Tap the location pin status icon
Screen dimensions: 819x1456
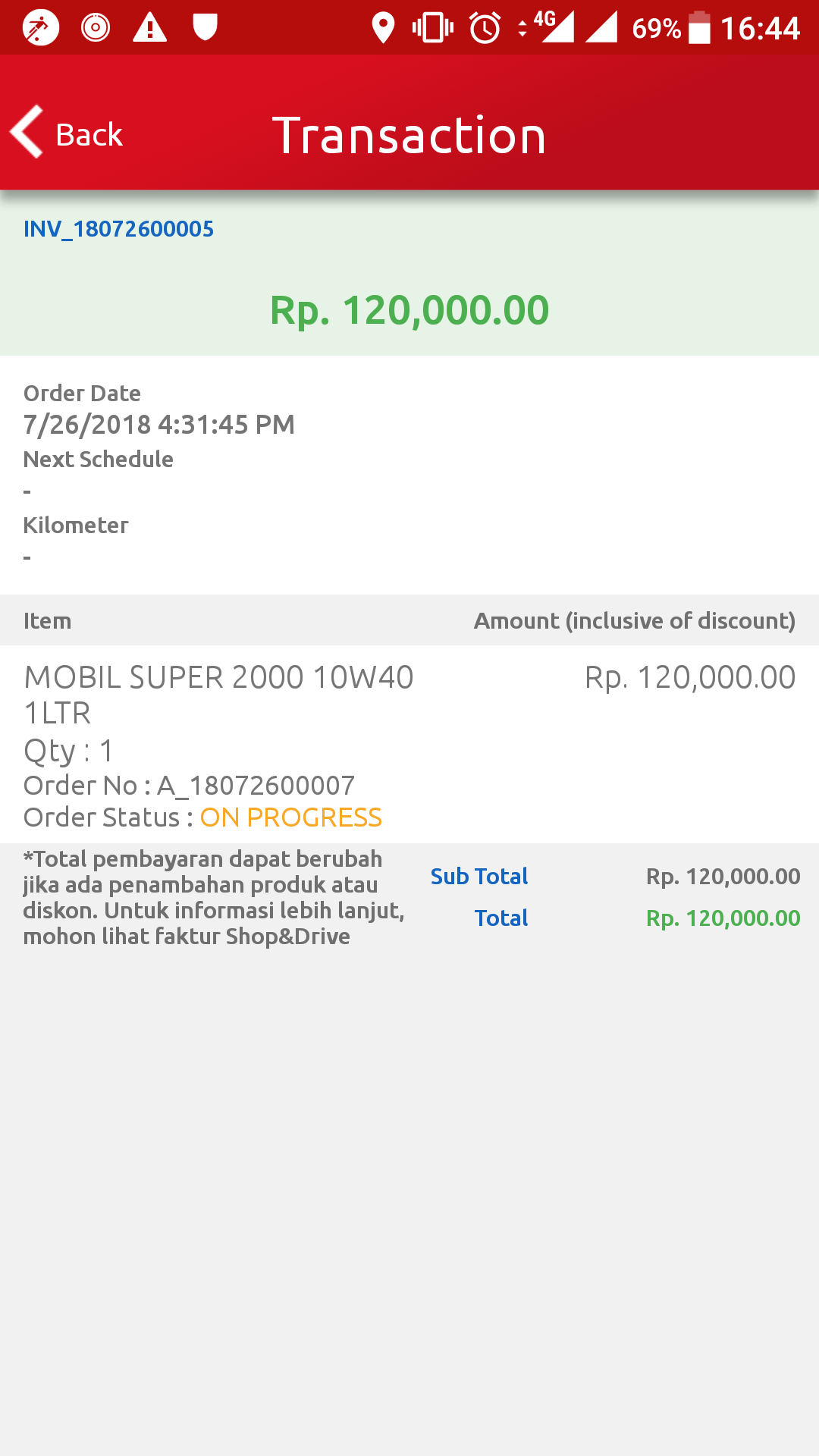pyautogui.click(x=384, y=28)
